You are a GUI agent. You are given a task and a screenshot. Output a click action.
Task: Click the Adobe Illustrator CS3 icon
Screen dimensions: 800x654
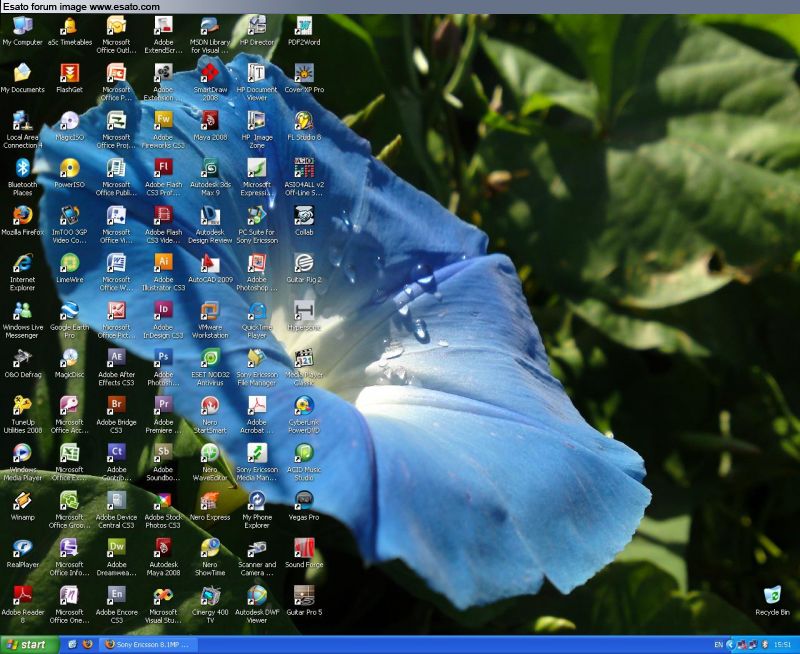163,263
